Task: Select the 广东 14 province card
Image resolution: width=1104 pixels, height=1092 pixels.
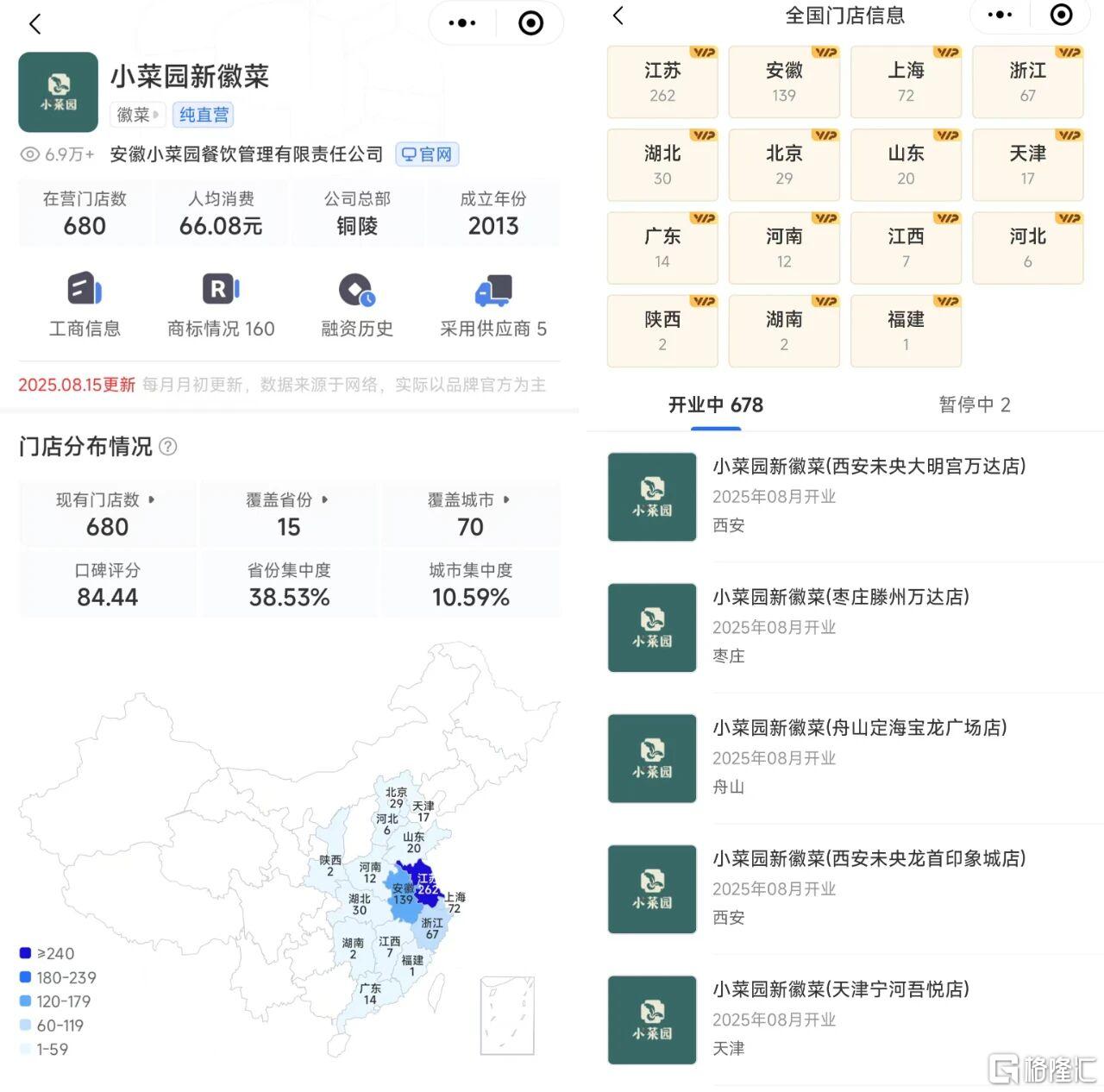Action: pyautogui.click(x=662, y=248)
